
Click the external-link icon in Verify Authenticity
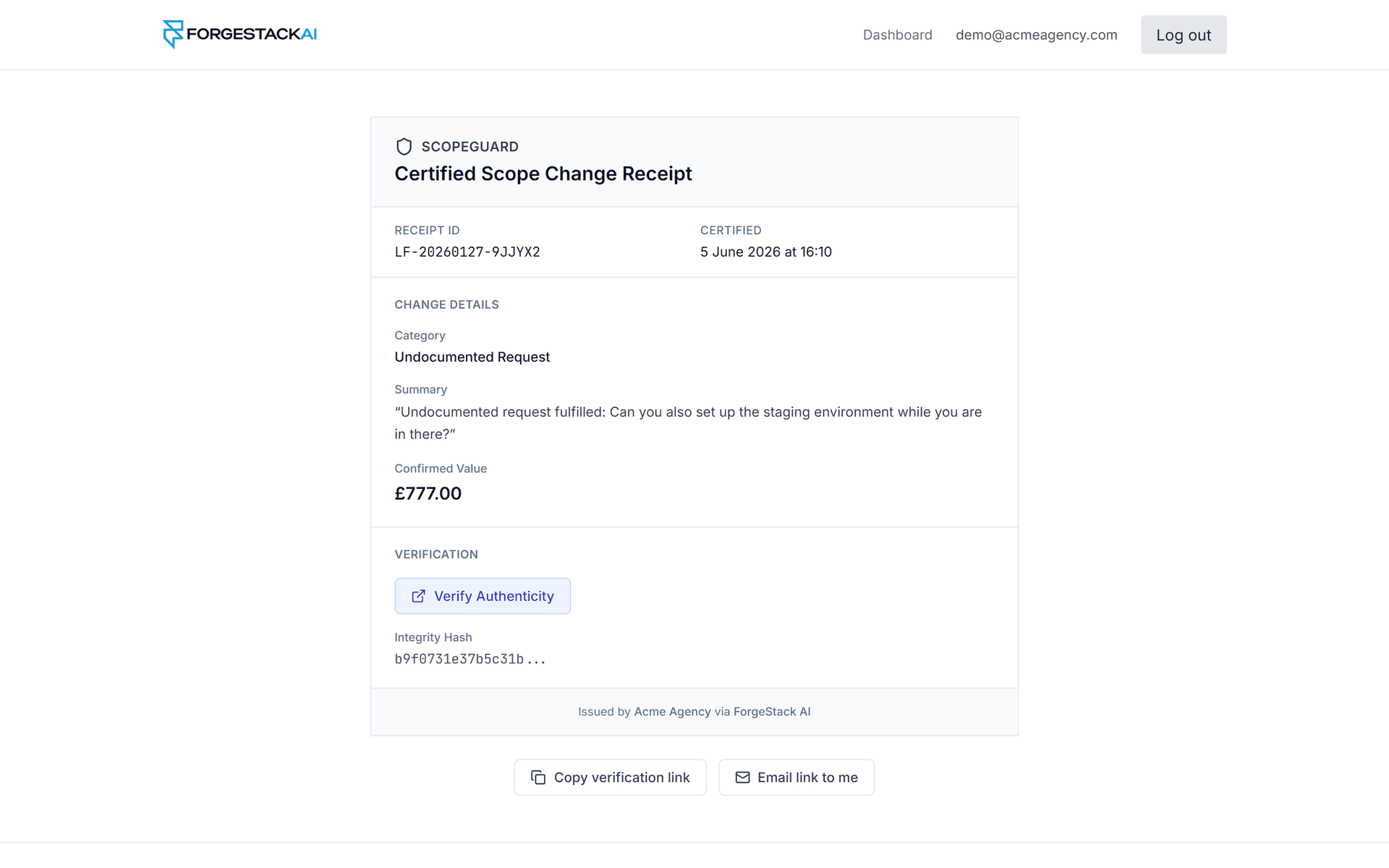[418, 596]
